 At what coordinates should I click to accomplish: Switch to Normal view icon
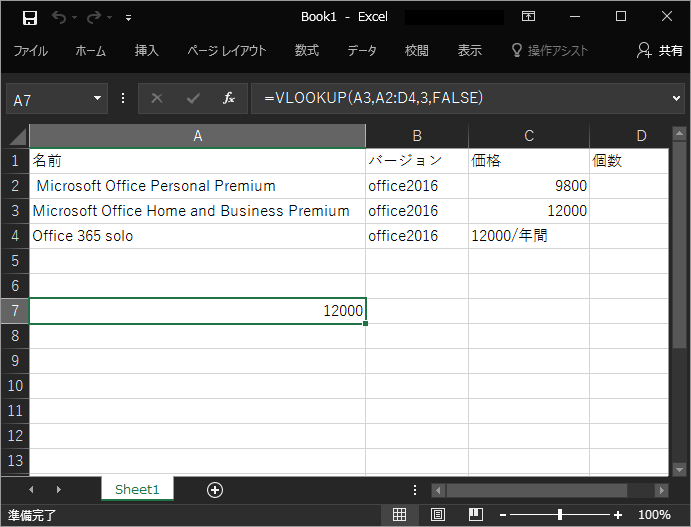pyautogui.click(x=399, y=514)
